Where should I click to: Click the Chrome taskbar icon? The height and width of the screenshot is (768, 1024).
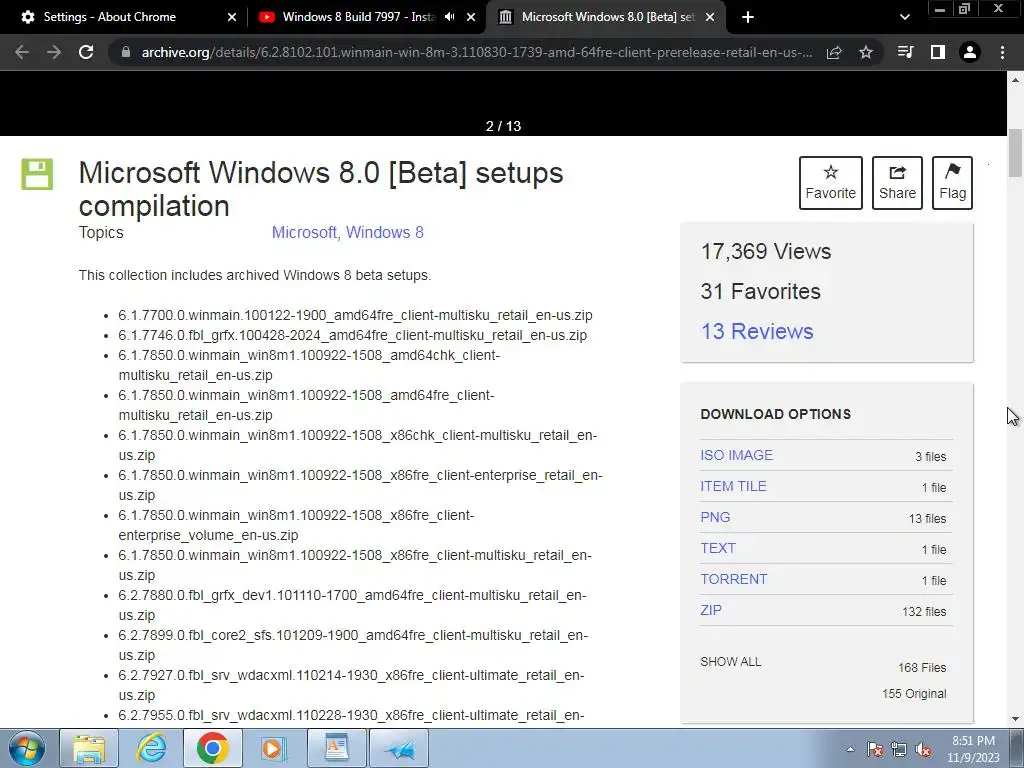(213, 748)
